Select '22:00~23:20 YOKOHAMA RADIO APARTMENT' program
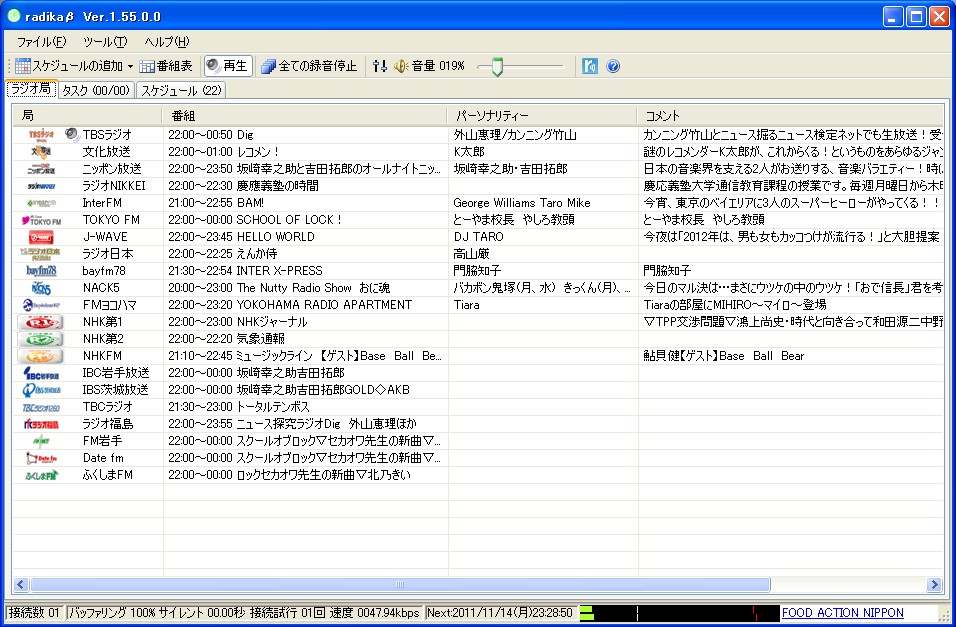Screen dimensions: 956x627 coord(290,305)
